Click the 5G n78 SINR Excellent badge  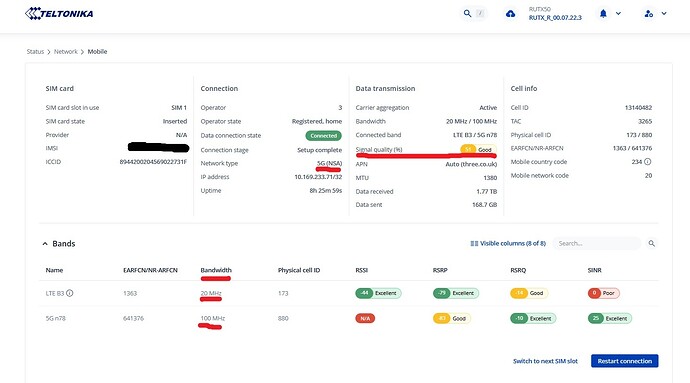point(609,318)
